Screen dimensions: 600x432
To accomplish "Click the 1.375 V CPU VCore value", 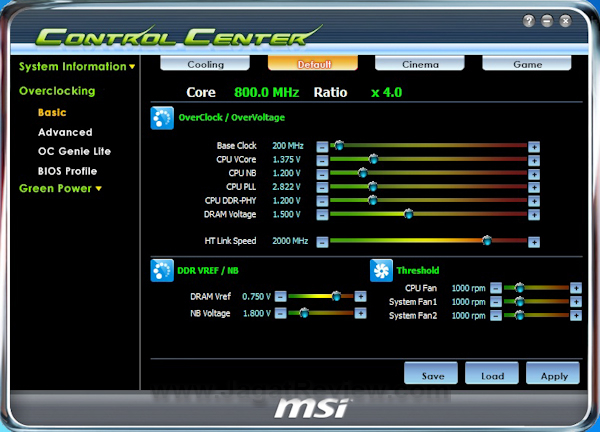I will pos(286,160).
